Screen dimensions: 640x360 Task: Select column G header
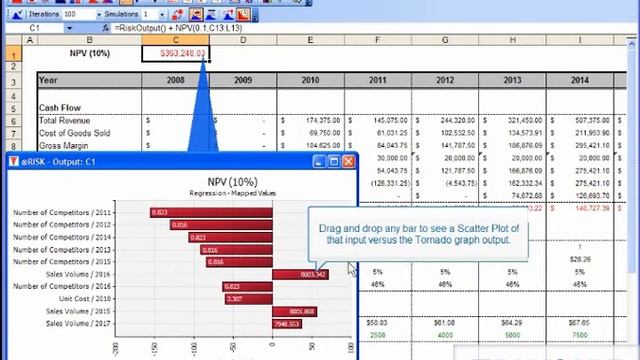445,40
